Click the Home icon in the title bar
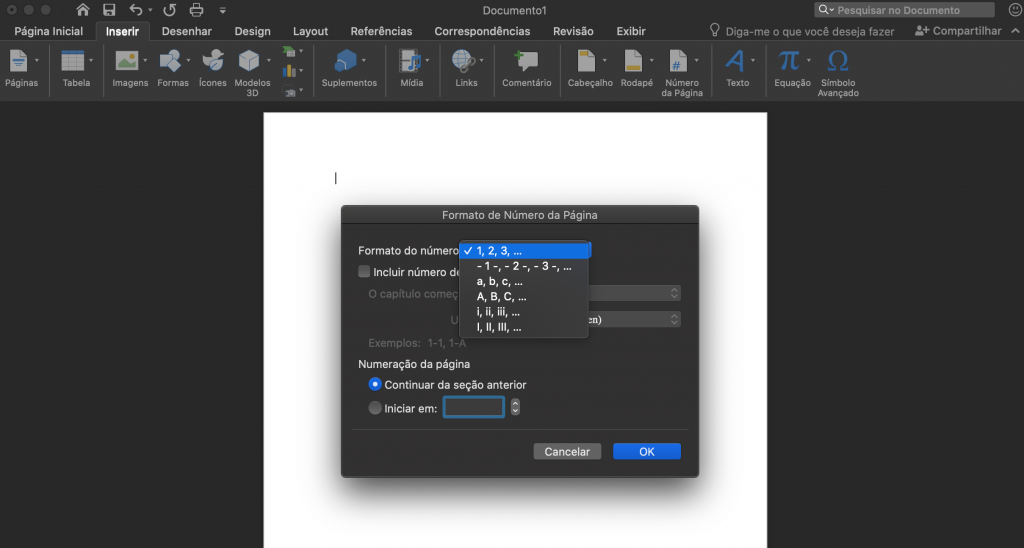Image resolution: width=1024 pixels, height=548 pixels. pos(82,10)
